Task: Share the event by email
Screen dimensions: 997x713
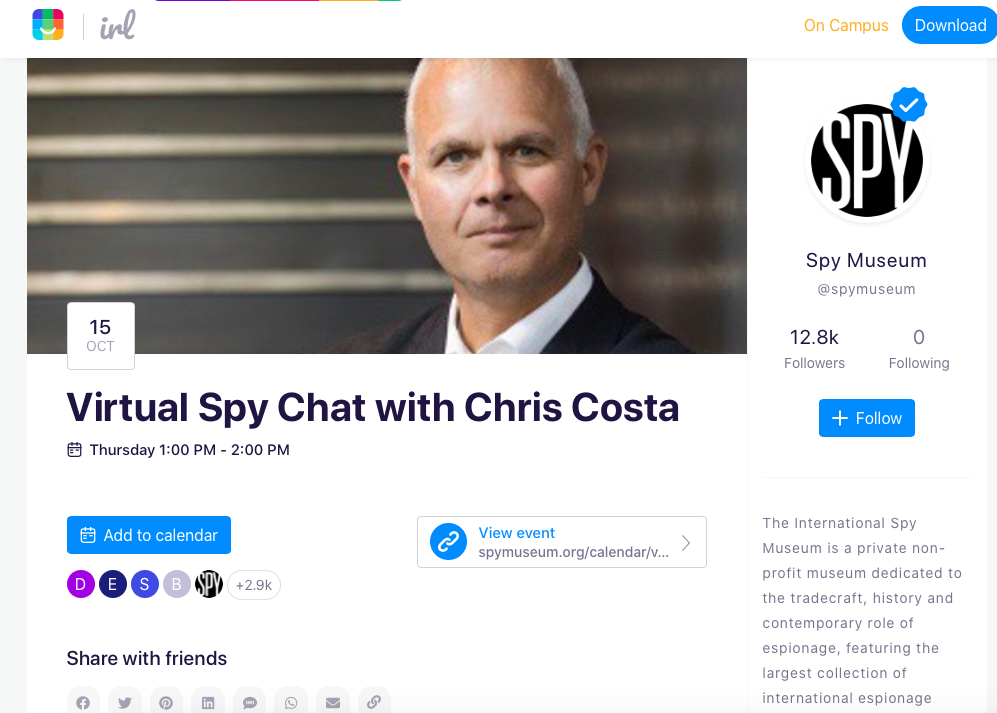Action: pos(333,702)
